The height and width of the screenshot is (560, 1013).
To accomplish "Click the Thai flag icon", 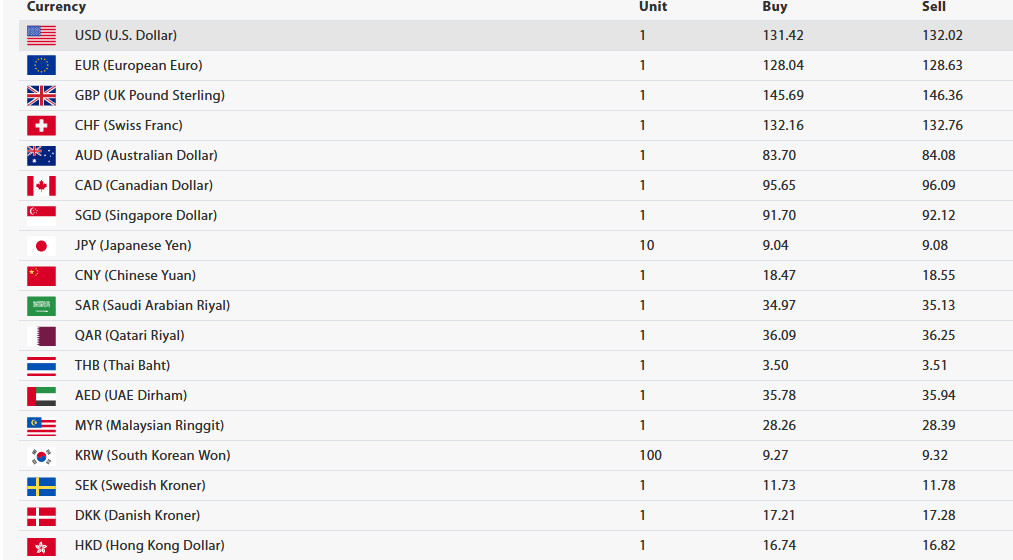I will (41, 366).
